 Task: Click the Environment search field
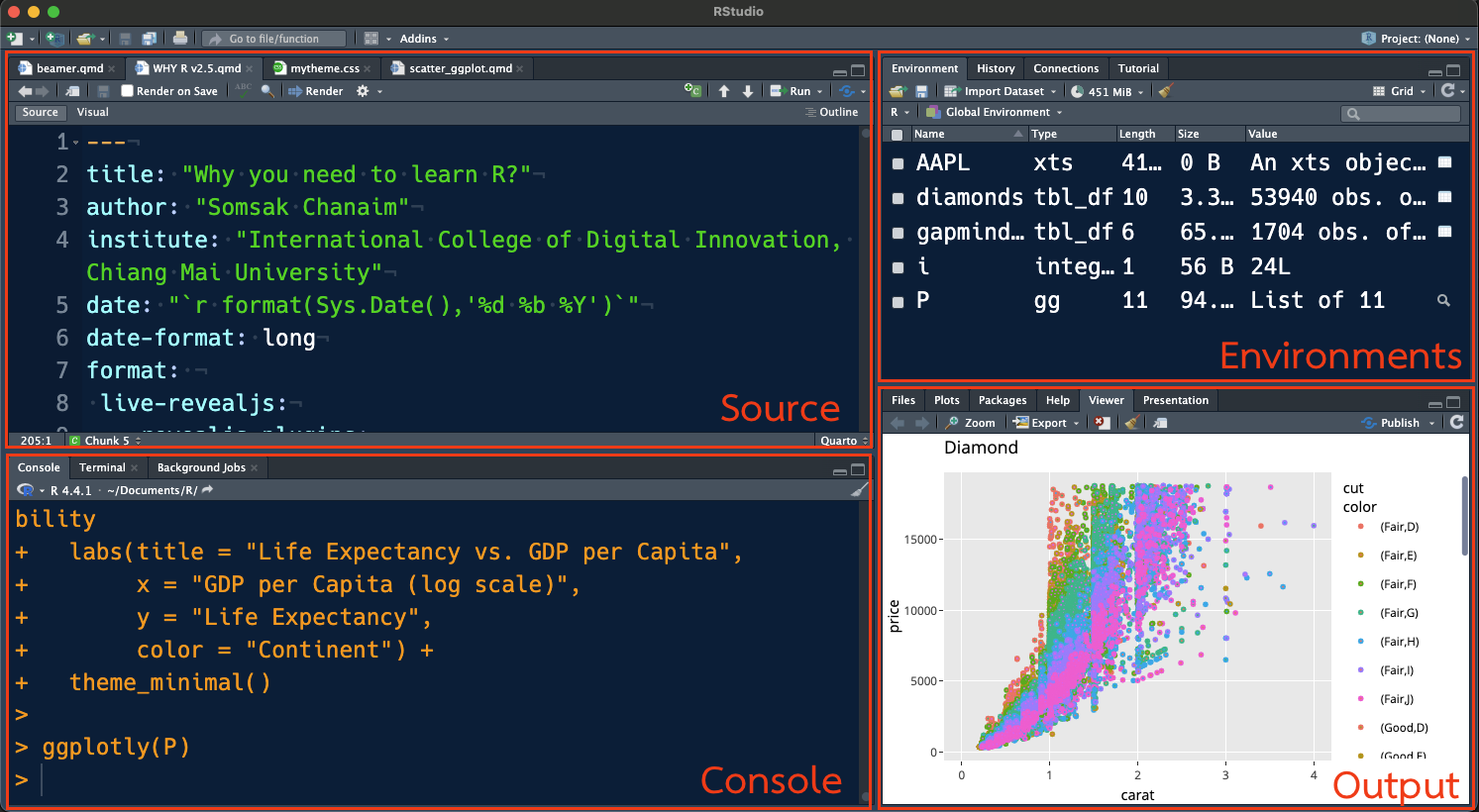pyautogui.click(x=1401, y=114)
